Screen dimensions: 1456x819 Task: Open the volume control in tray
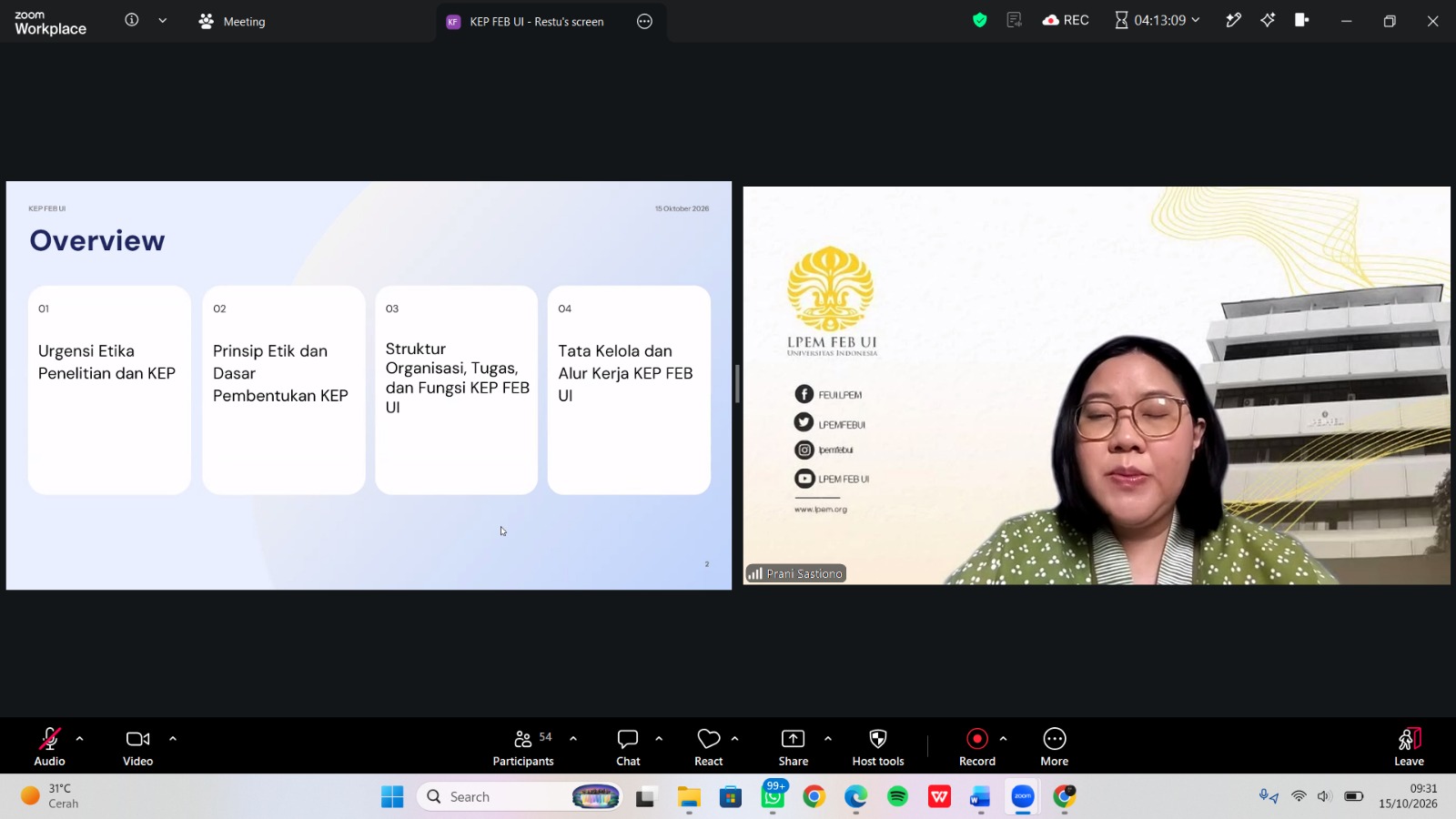(1324, 796)
